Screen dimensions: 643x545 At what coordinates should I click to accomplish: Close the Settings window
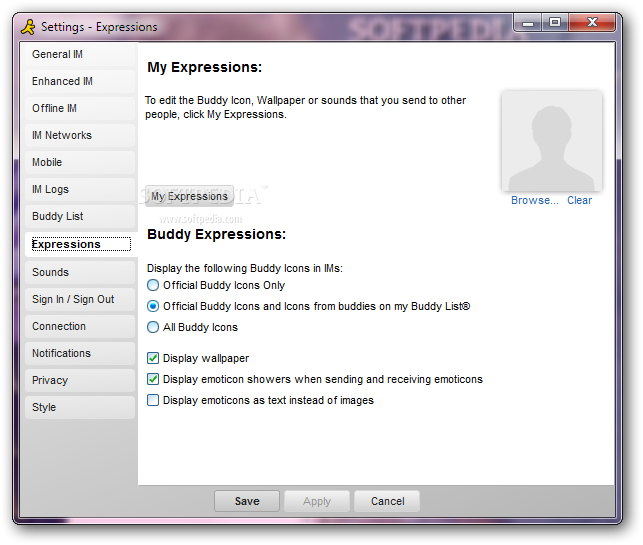[x=592, y=22]
